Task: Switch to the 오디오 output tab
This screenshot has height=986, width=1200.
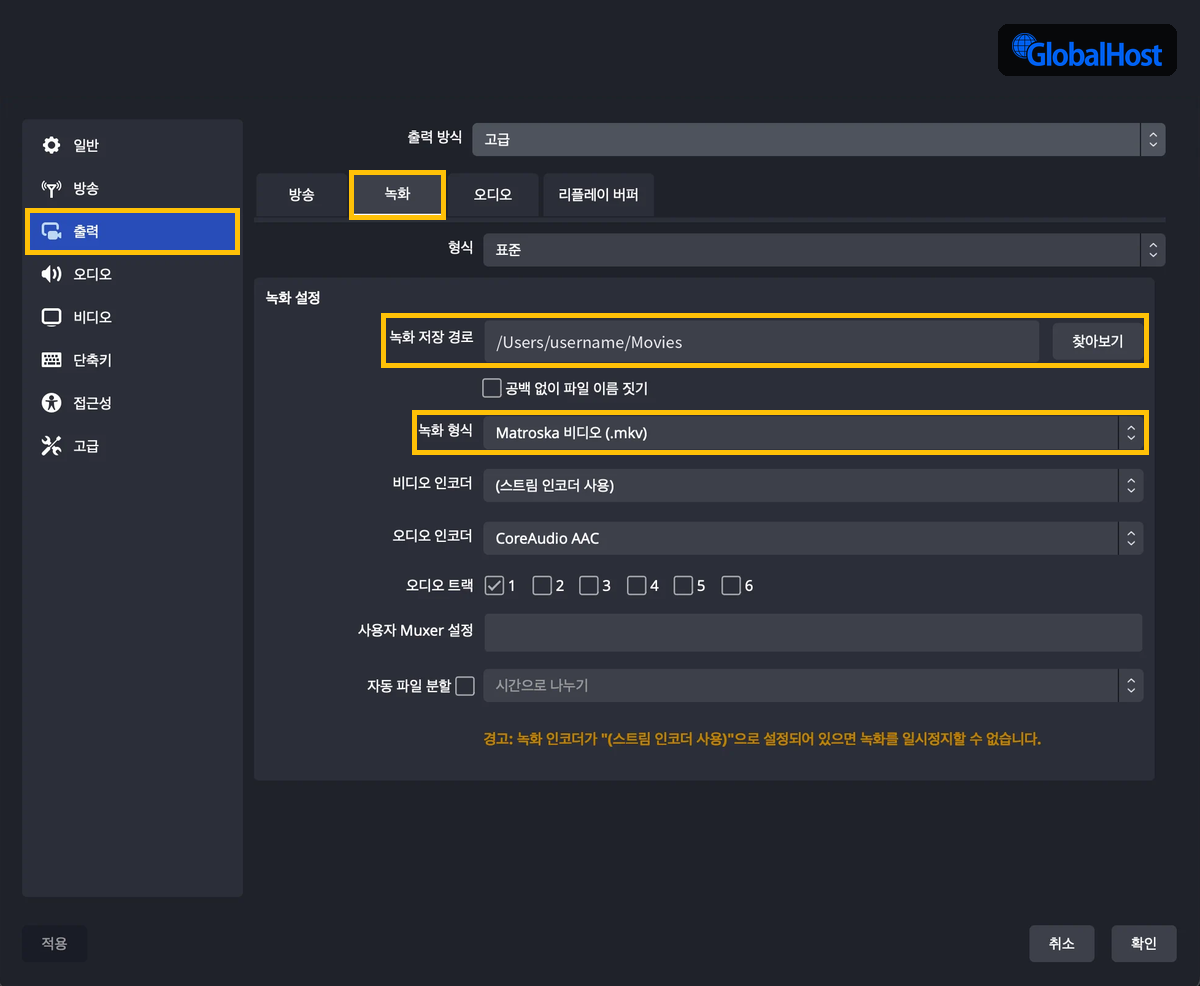Action: pos(493,195)
